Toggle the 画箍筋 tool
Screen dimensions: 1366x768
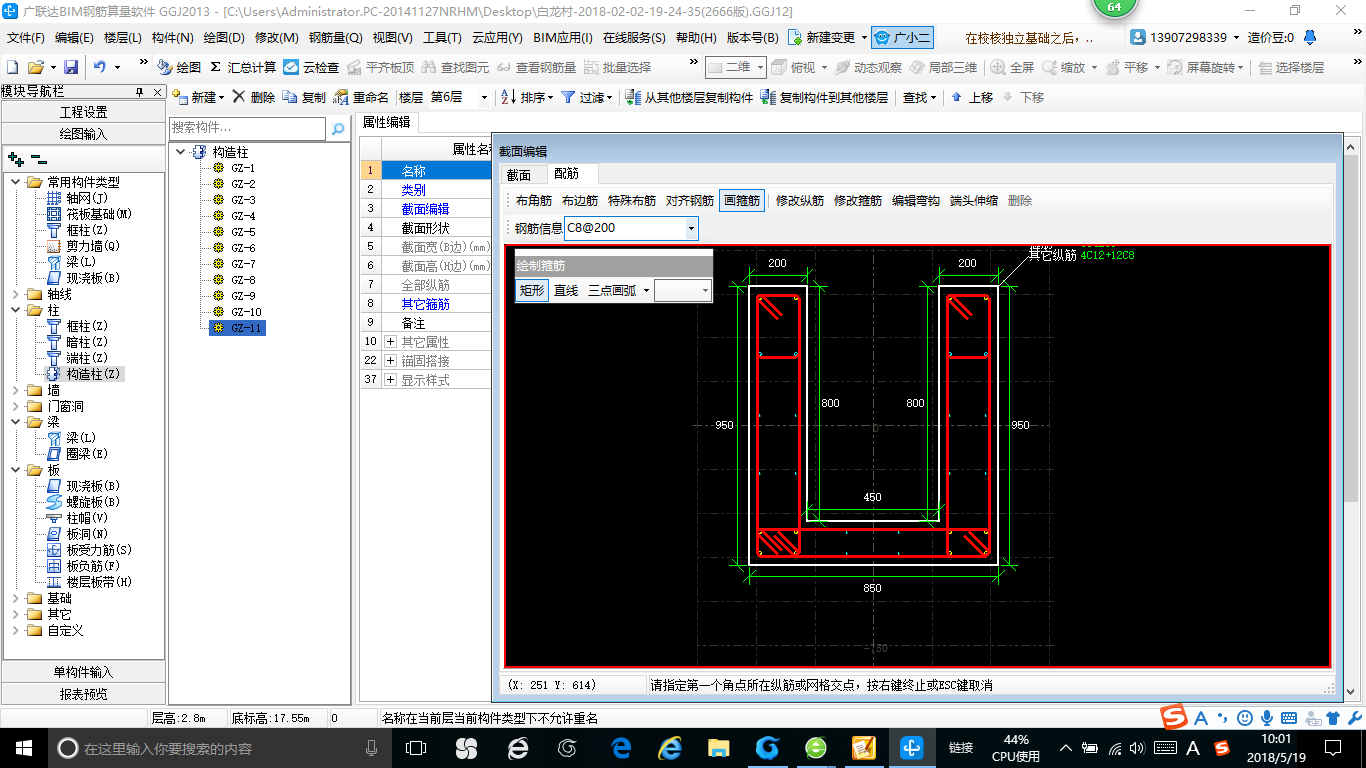click(742, 200)
